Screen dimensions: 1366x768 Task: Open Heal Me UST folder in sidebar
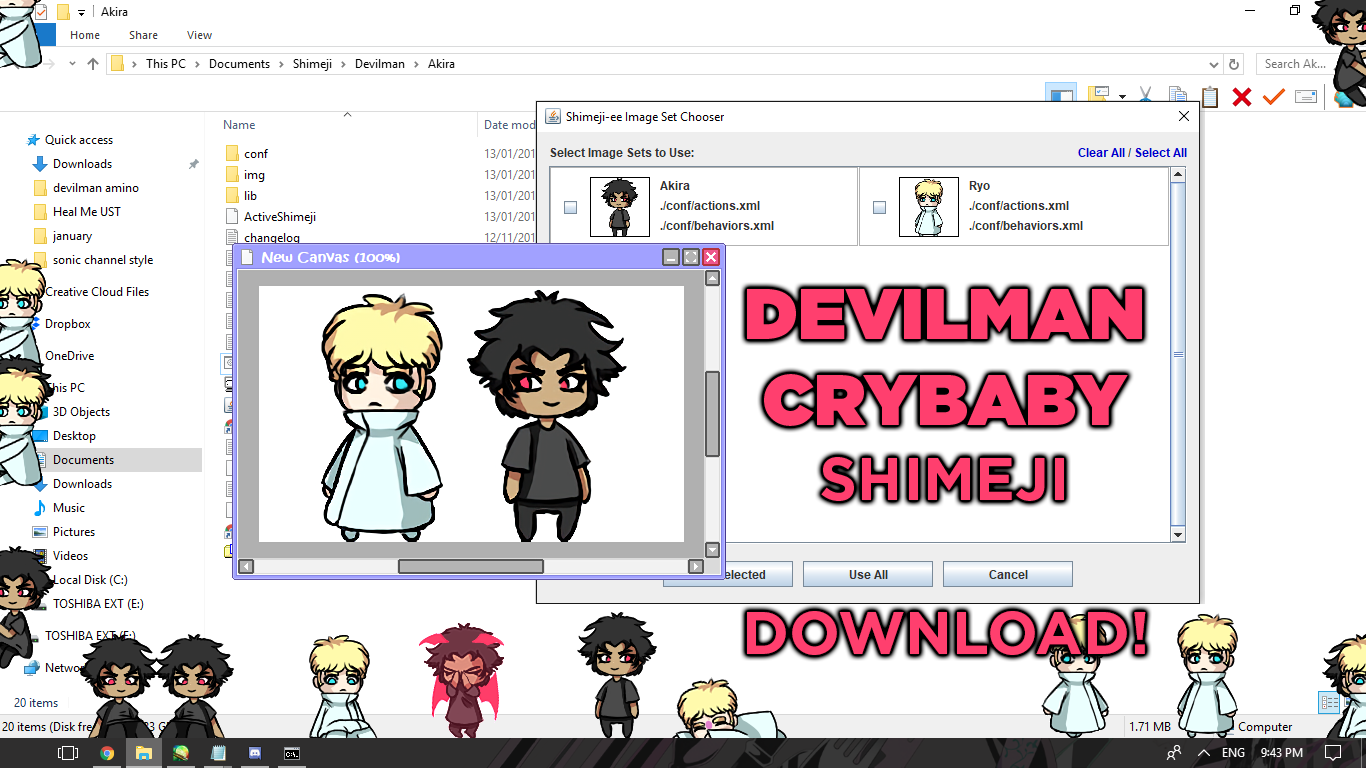coord(87,212)
